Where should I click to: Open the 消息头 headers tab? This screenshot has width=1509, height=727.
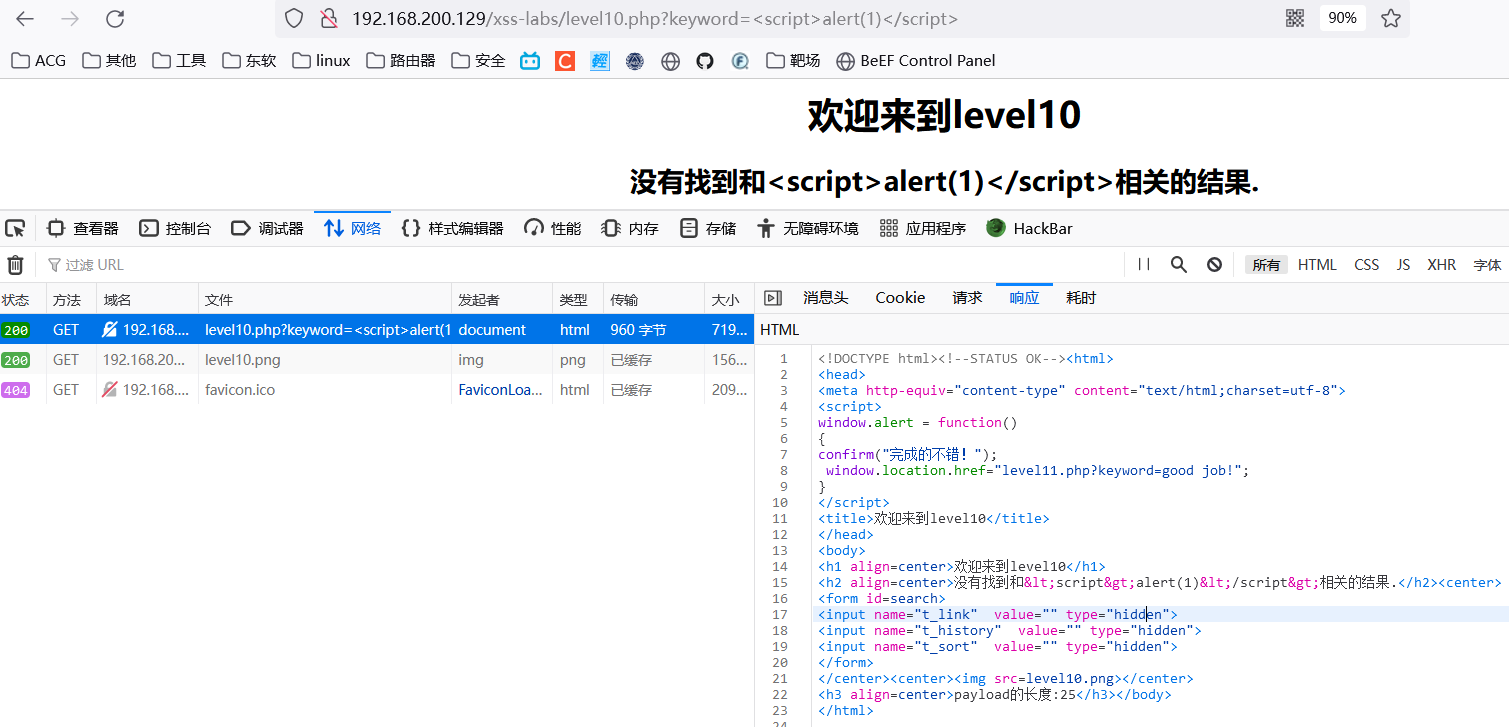point(825,298)
